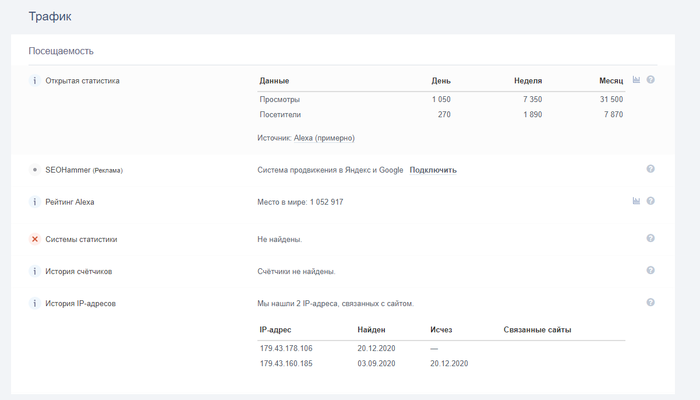Click the help icon for Рейтинг Alexa
The image size is (700, 400).
click(650, 201)
